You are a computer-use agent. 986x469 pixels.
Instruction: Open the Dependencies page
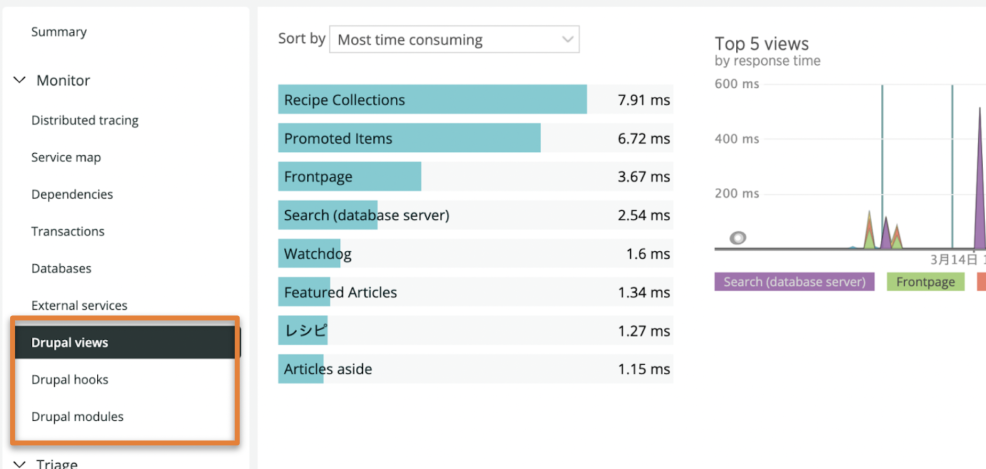pos(72,194)
